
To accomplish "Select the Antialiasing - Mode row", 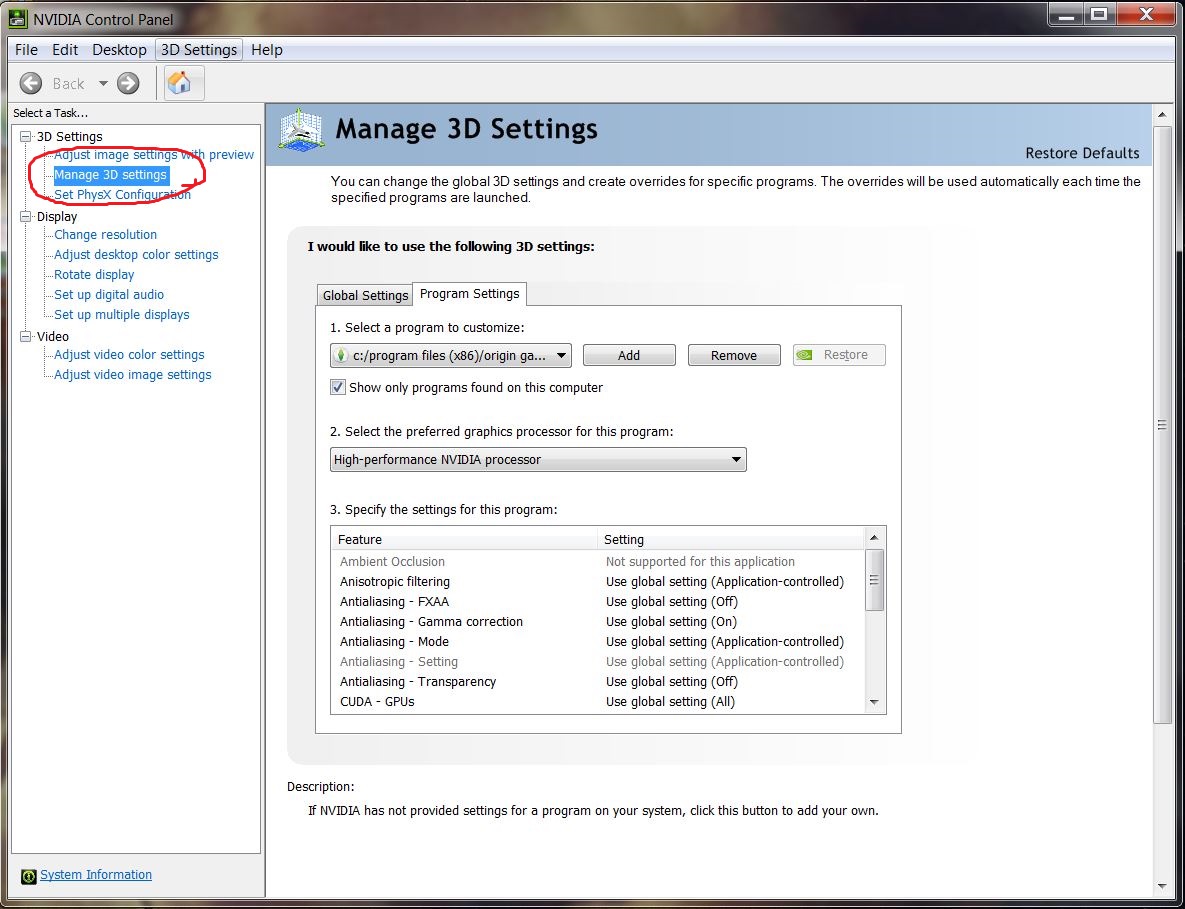I will click(597, 642).
